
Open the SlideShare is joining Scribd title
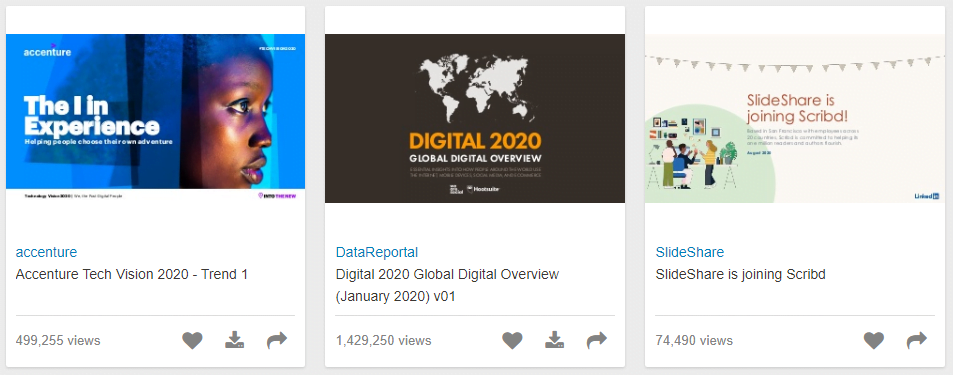(741, 274)
